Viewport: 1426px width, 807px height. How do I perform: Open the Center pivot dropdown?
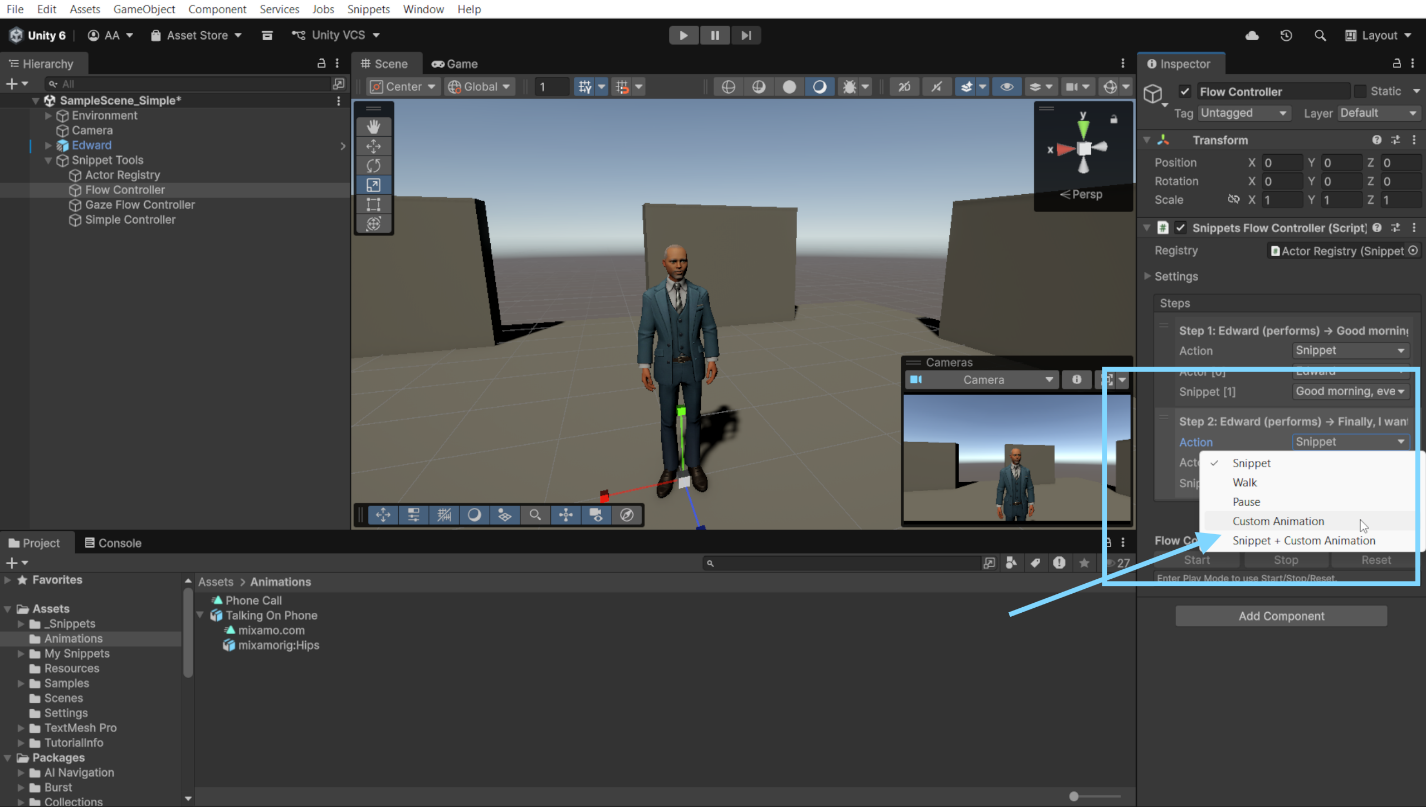pyautogui.click(x=404, y=87)
